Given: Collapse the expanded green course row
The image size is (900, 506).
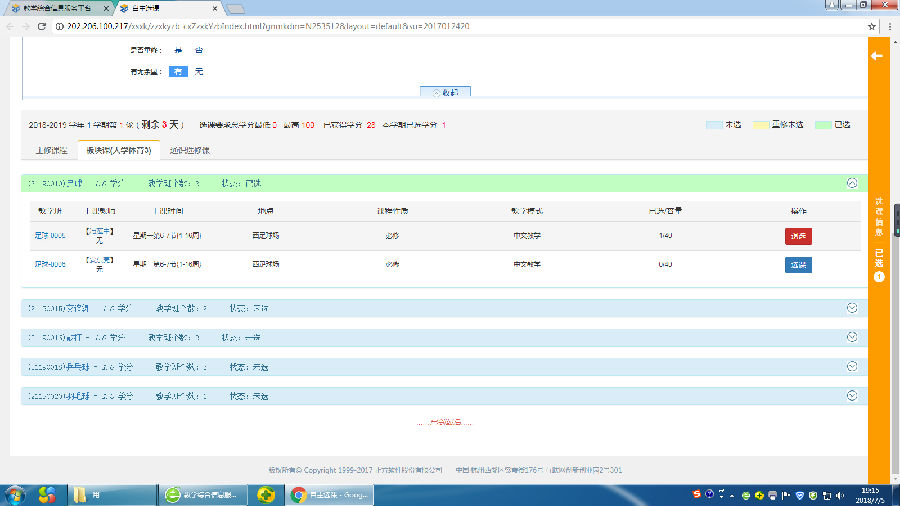Looking at the screenshot, I should point(852,183).
